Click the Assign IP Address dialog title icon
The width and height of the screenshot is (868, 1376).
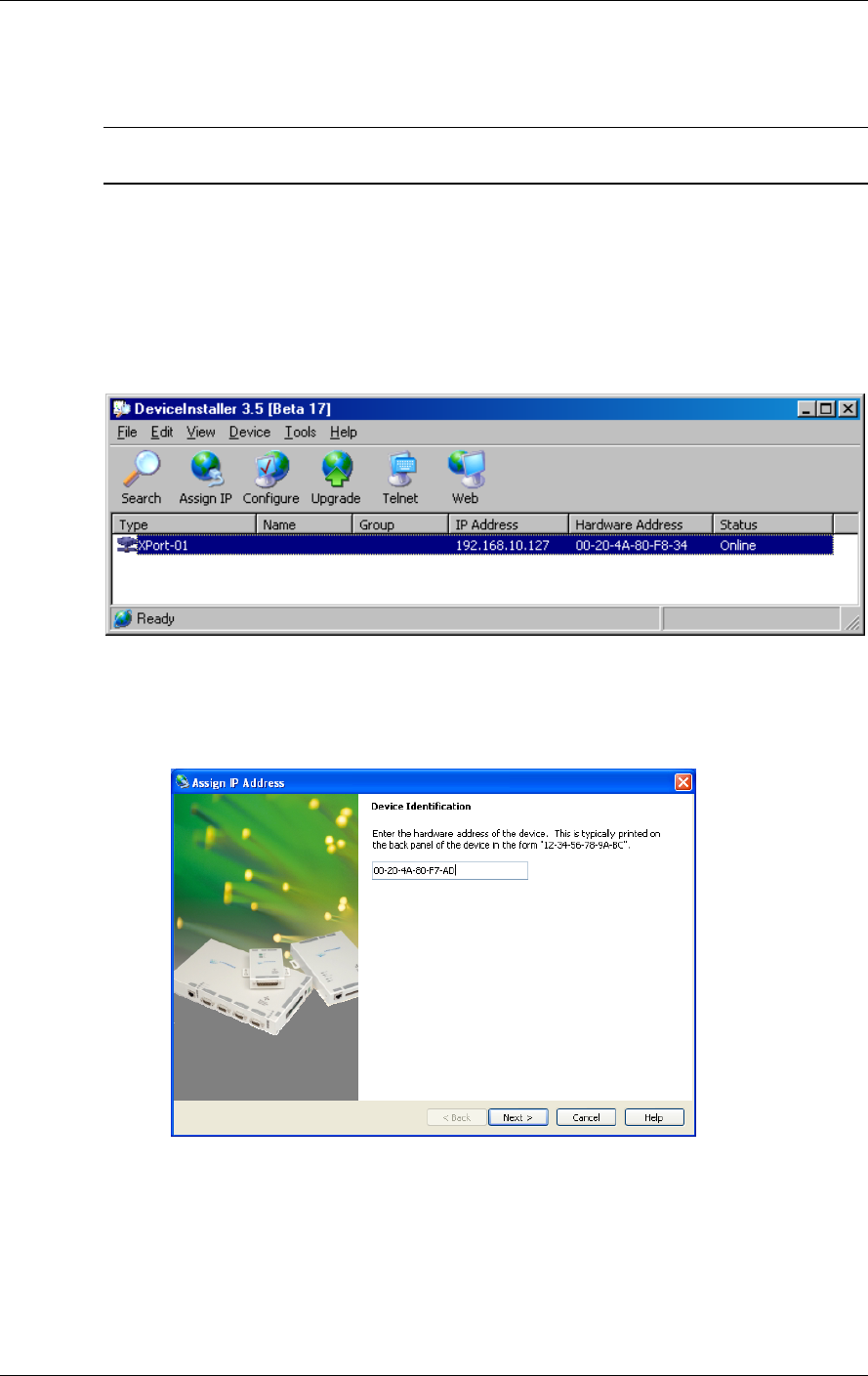(x=183, y=782)
